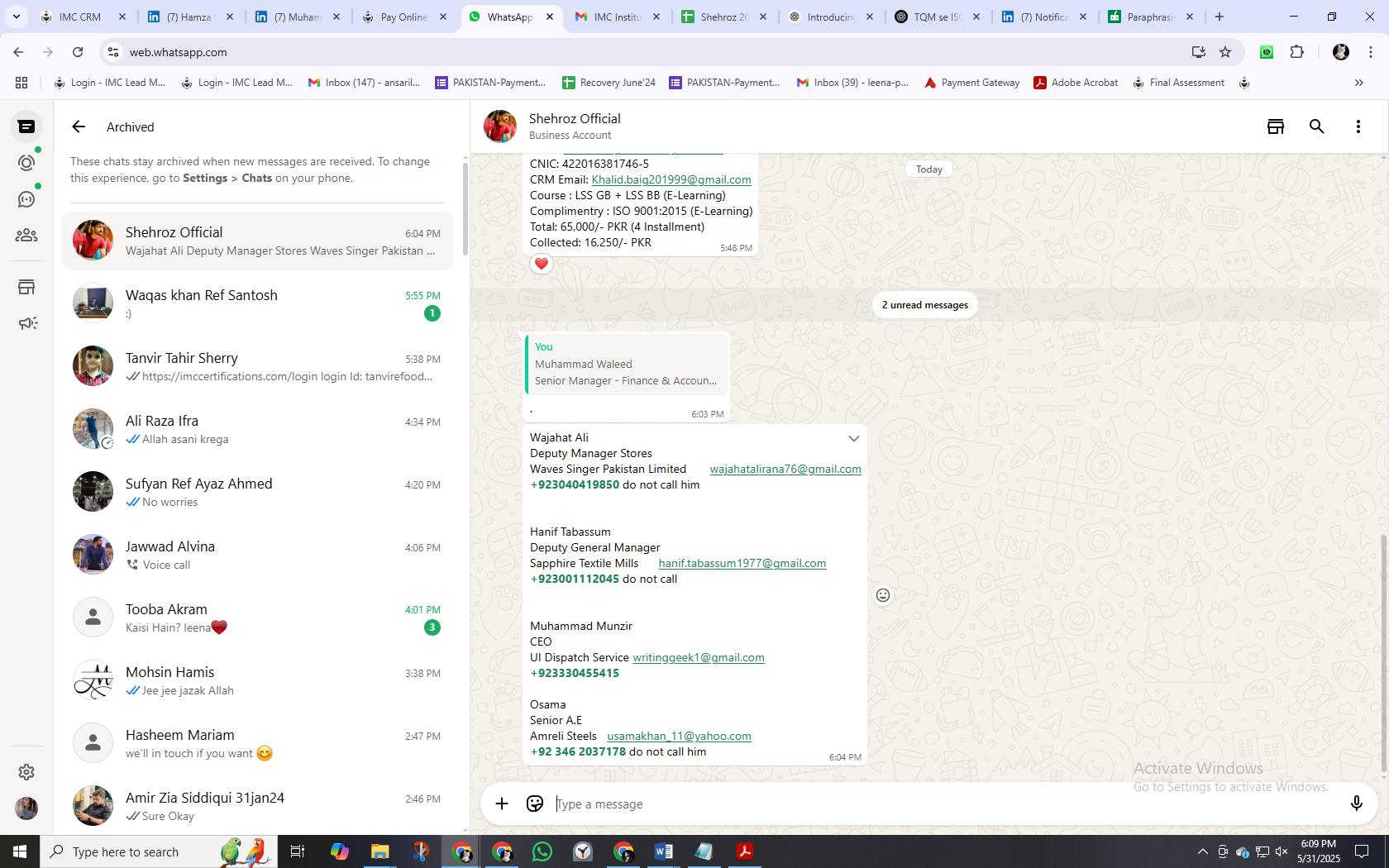This screenshot has width=1389, height=868.
Task: Click phone number +923330455415
Action: 575,673
